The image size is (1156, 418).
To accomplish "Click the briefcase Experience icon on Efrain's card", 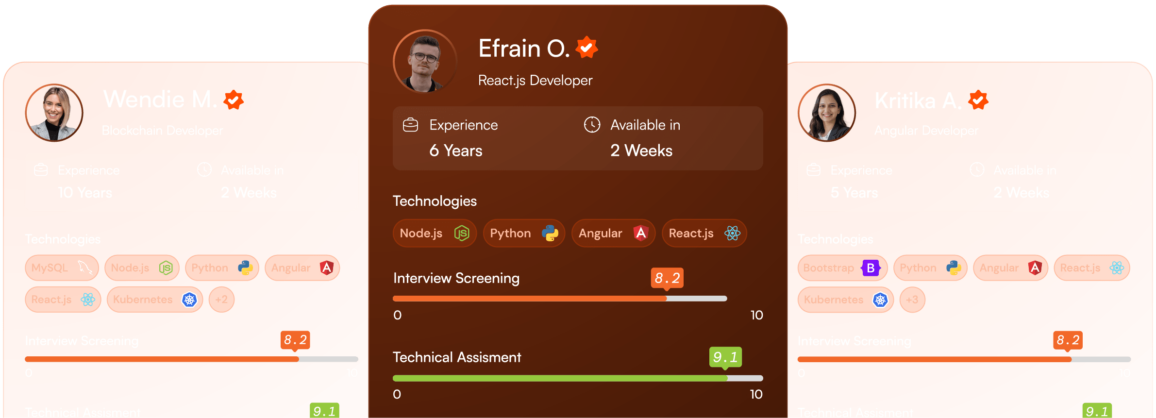I will coord(410,125).
